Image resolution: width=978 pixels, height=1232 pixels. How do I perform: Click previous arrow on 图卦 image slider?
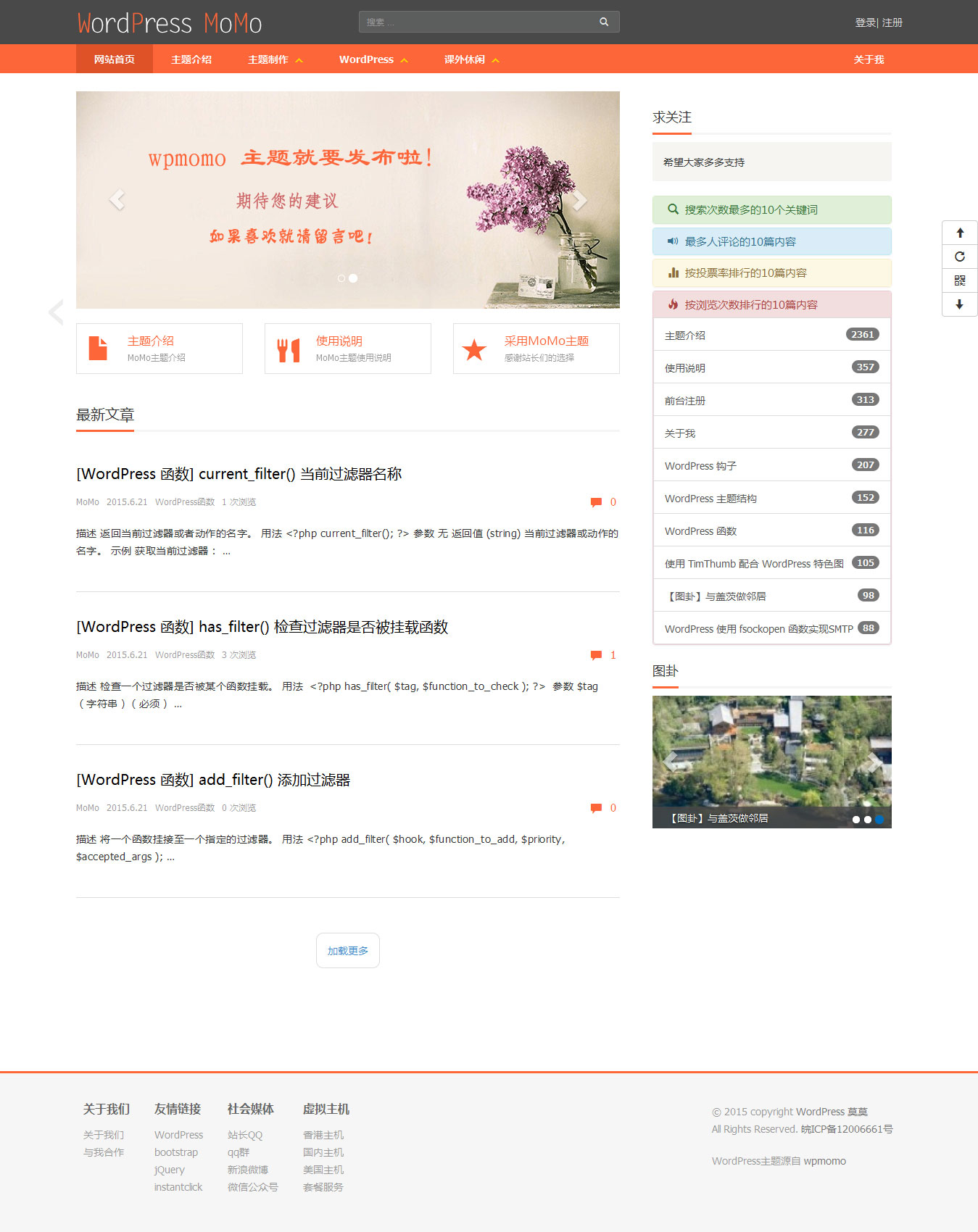point(671,761)
